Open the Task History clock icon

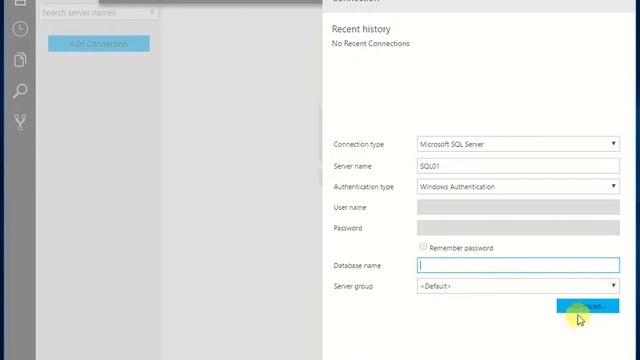point(20,29)
